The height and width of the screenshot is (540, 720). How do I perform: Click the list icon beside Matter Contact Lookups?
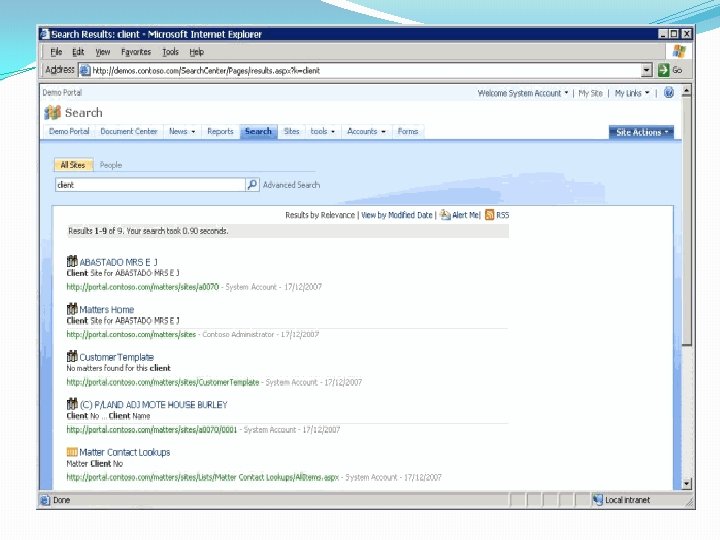[72, 452]
